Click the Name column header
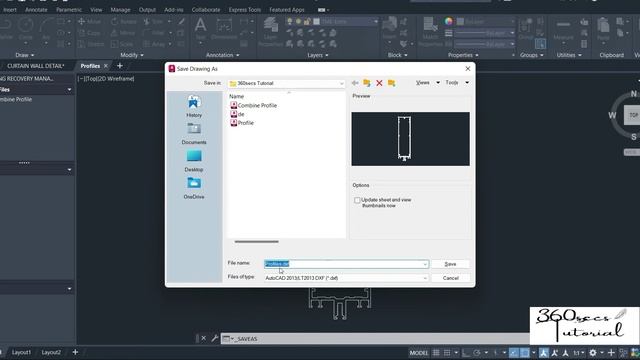Viewport: 640px width, 360px height. pos(236,96)
